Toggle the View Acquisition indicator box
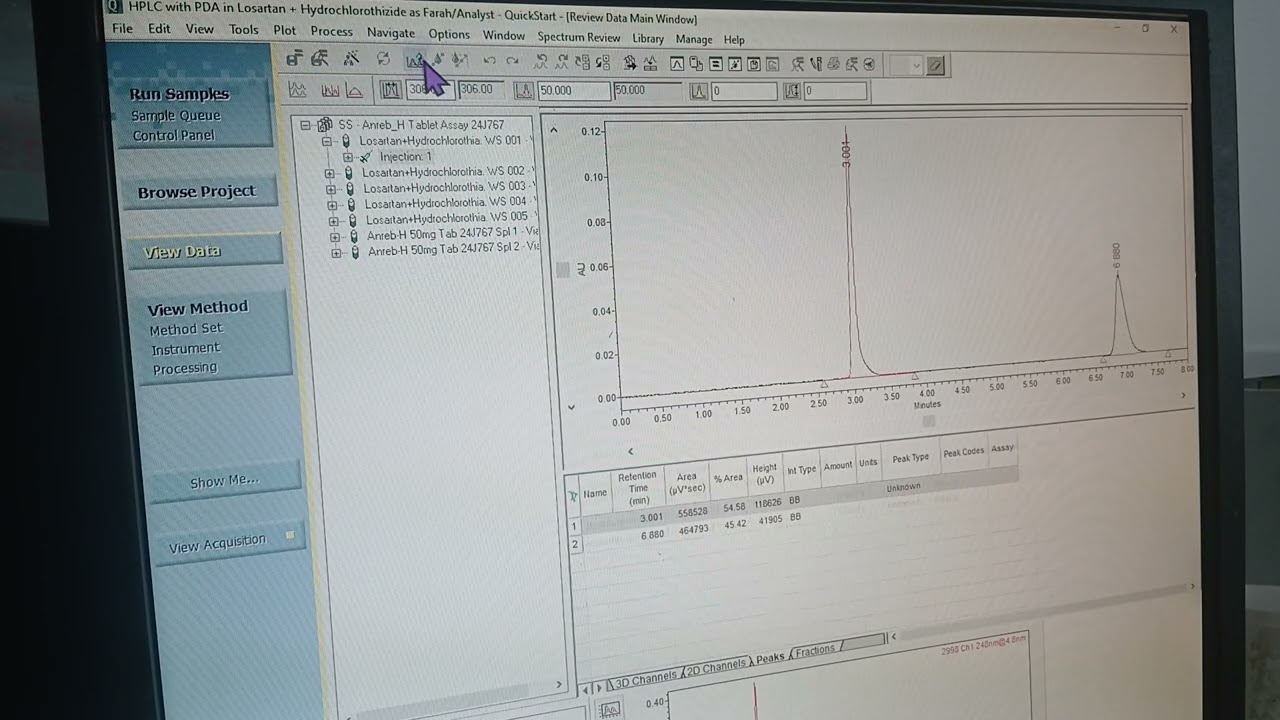This screenshot has width=1280, height=720. (x=290, y=536)
